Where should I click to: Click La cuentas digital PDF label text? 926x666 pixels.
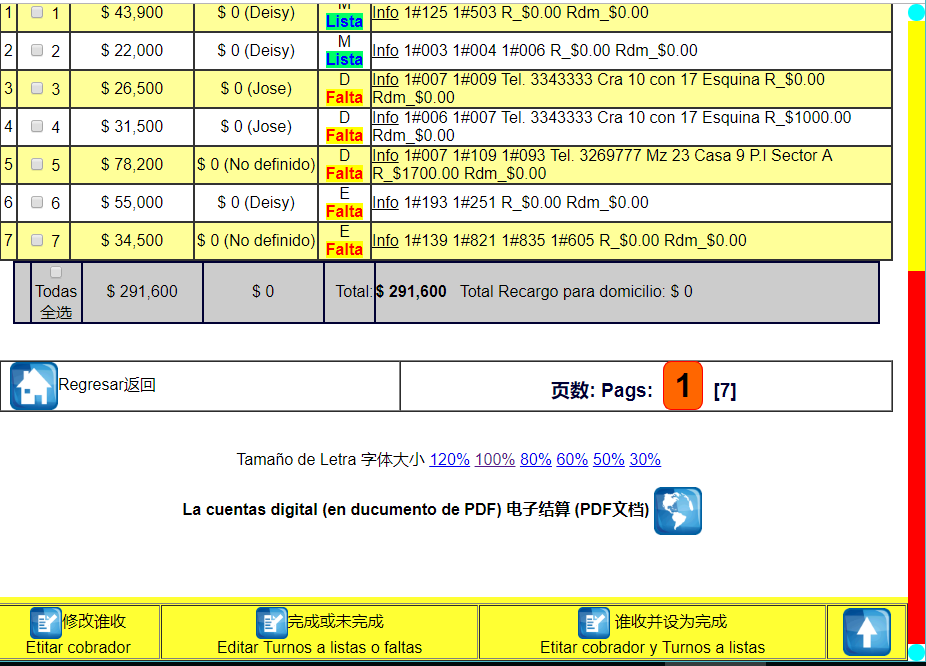pyautogui.click(x=416, y=510)
